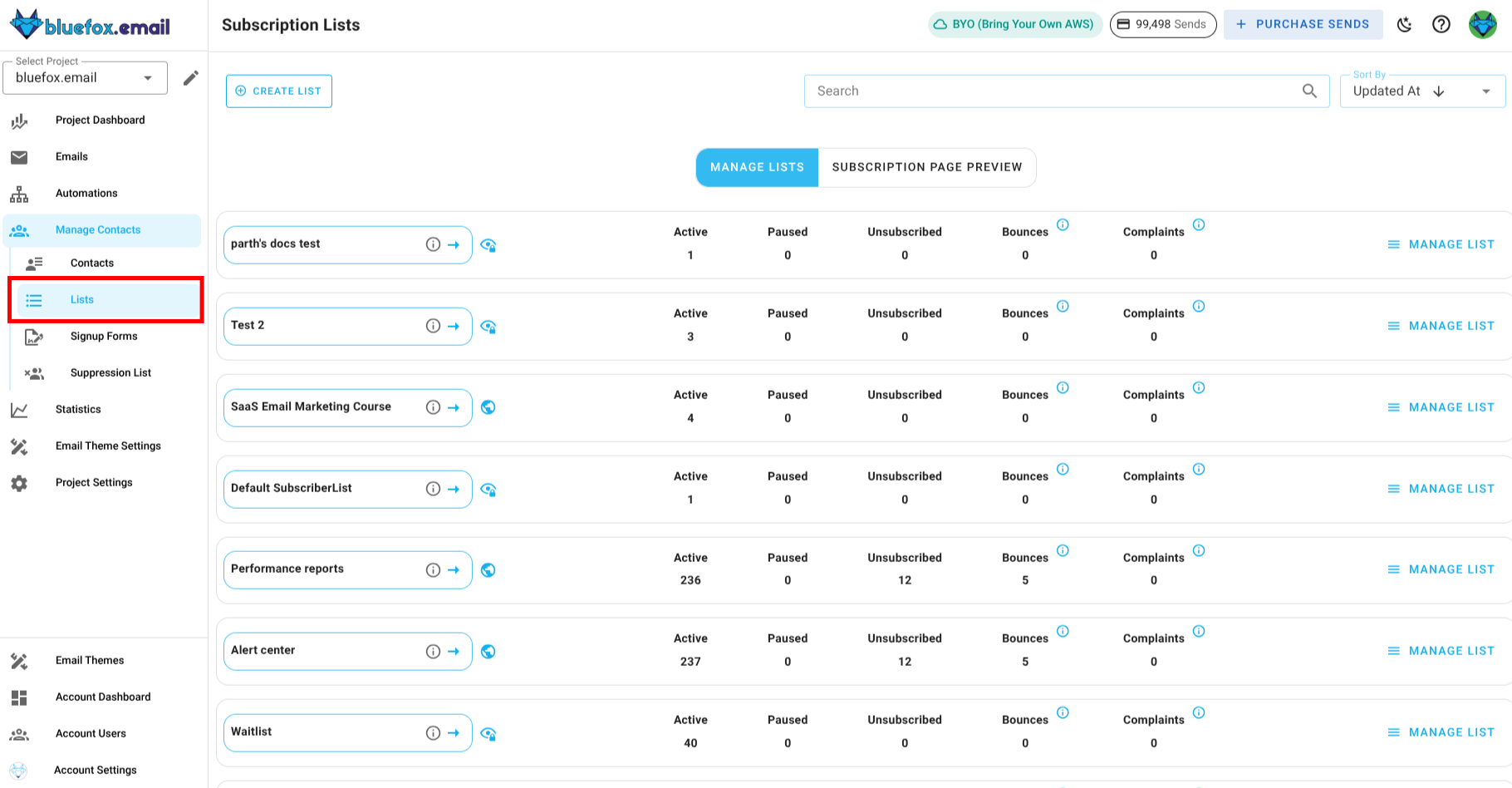Select Suppression List in the sidebar
The image size is (1512, 788).
(110, 372)
